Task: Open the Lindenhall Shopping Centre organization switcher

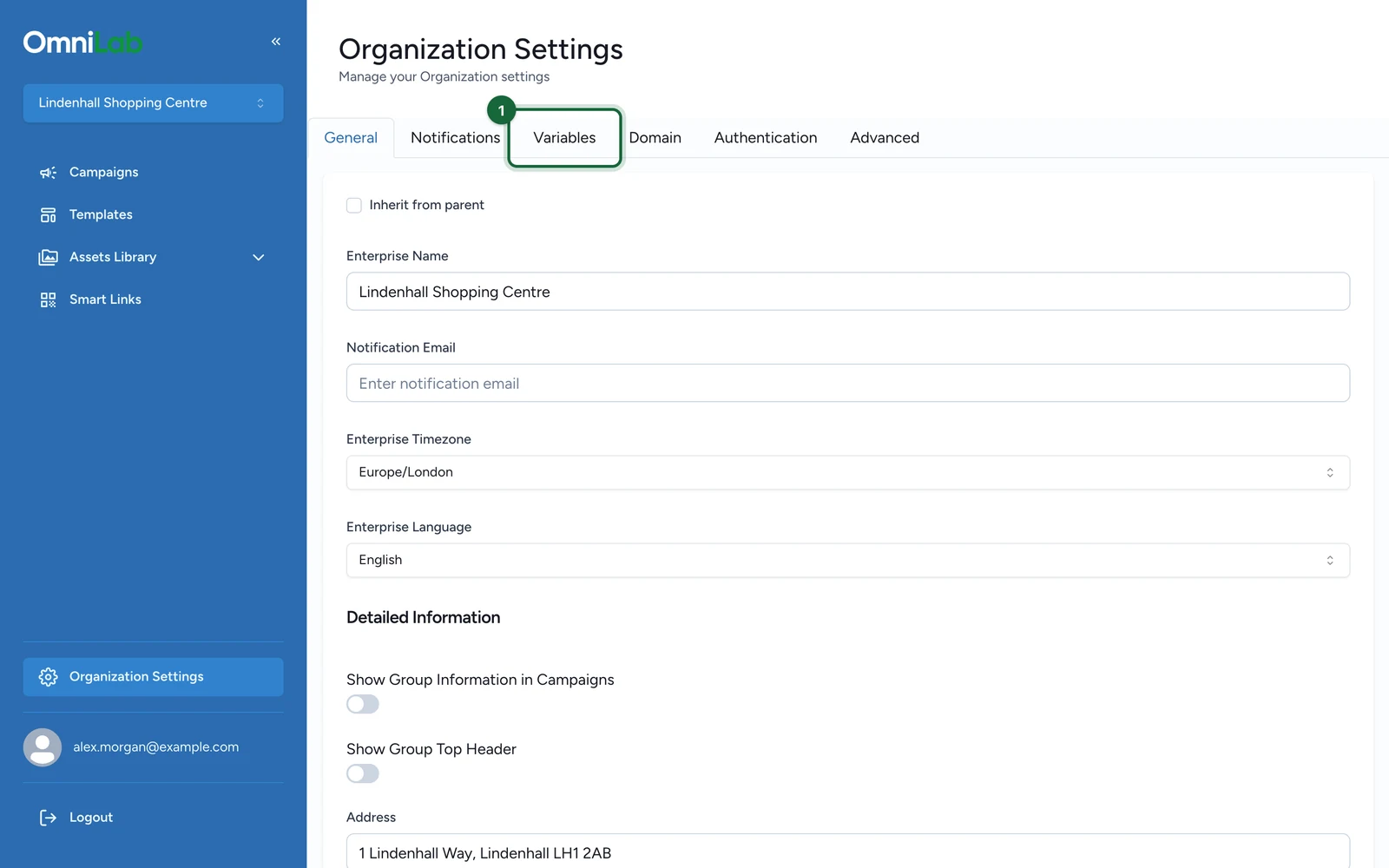Action: tap(153, 103)
